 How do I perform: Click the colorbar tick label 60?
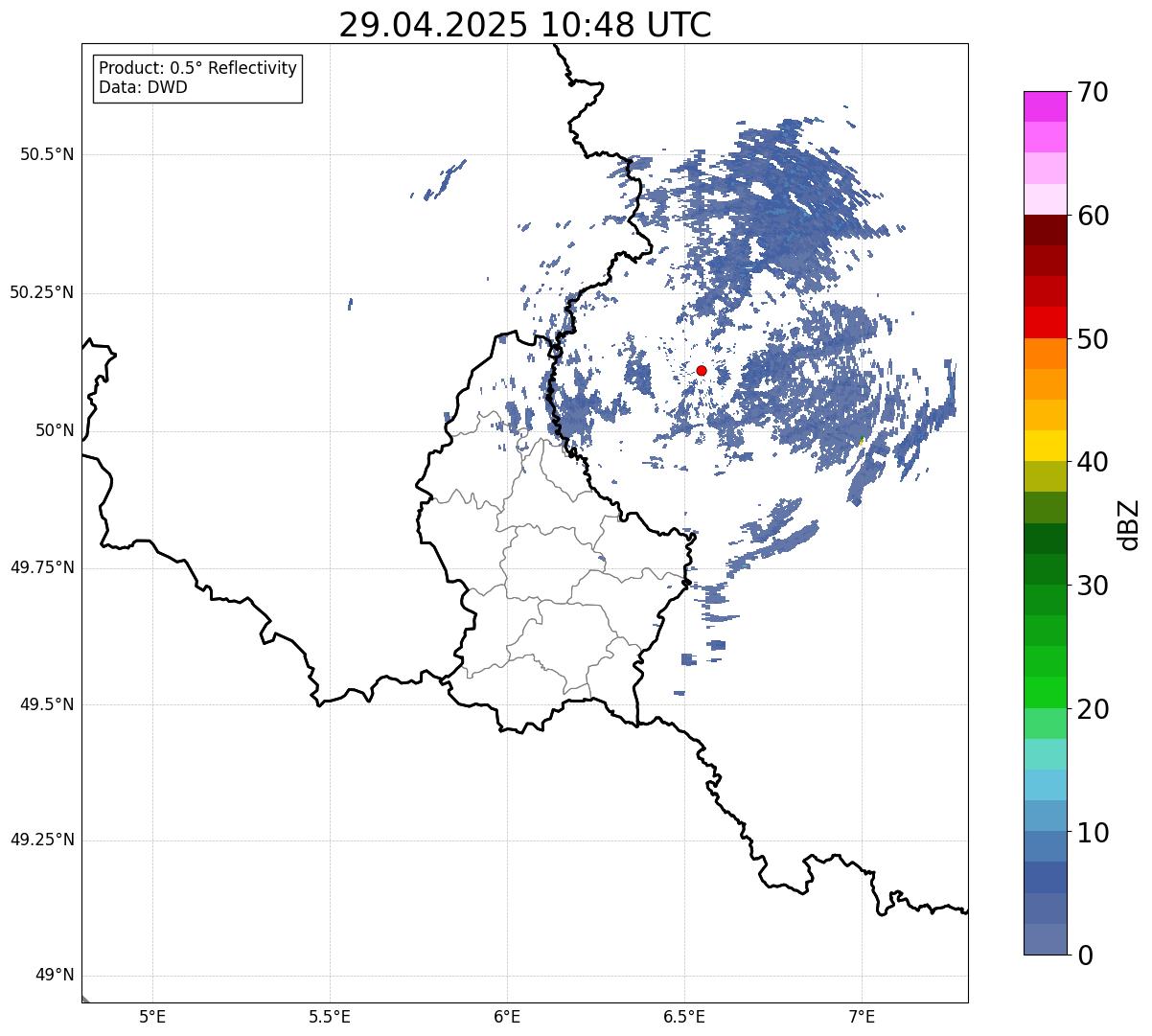(1093, 216)
